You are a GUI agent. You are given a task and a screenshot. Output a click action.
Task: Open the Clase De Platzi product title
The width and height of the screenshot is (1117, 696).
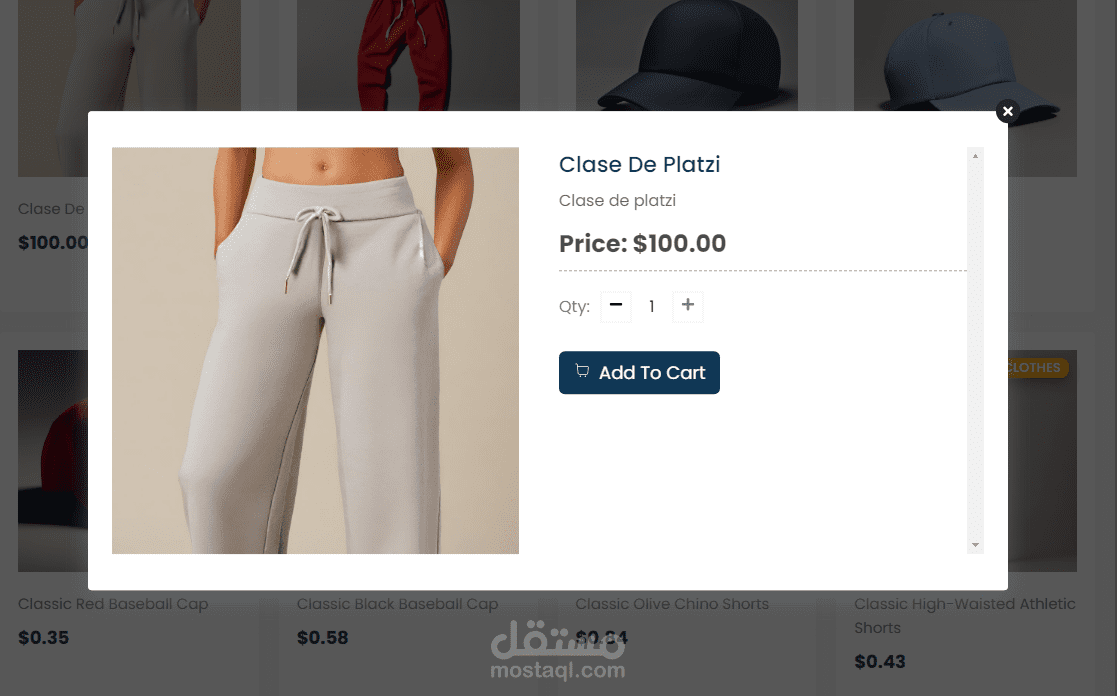639,165
